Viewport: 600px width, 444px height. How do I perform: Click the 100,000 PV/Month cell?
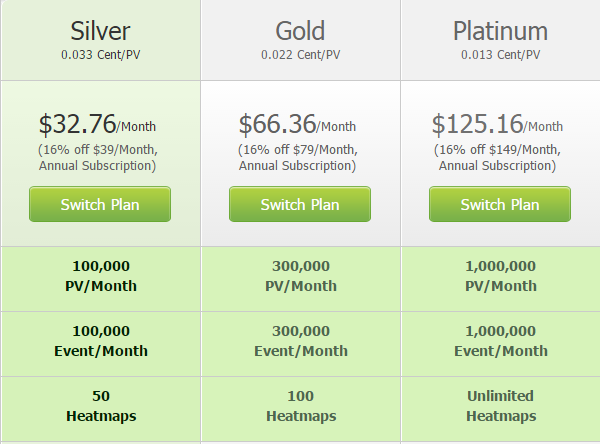coord(101,279)
